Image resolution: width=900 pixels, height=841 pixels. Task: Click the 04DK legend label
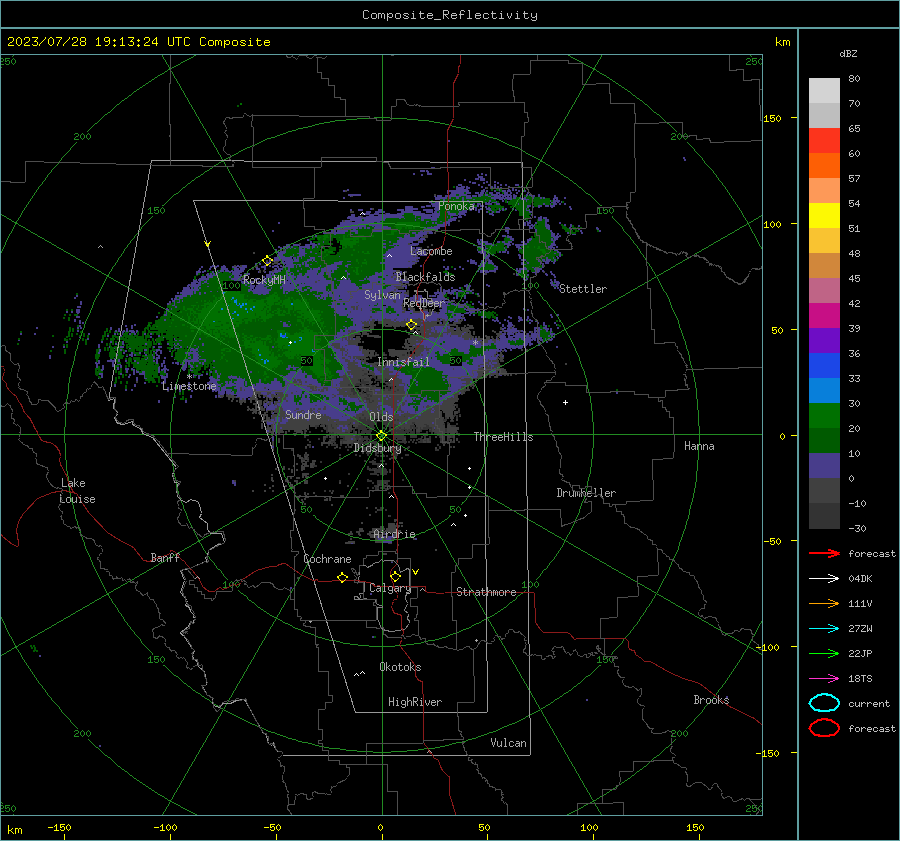tap(860, 579)
